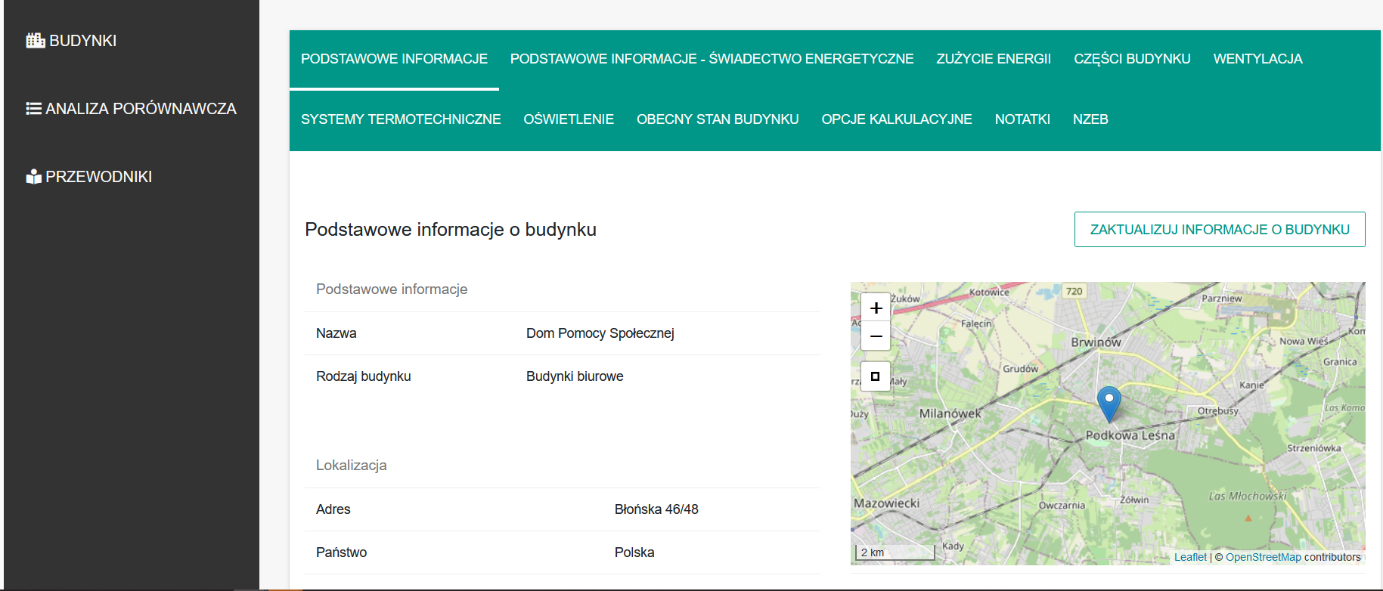This screenshot has width=1383, height=591.
Task: Click the 2 km scale indicator
Action: pyautogui.click(x=875, y=552)
